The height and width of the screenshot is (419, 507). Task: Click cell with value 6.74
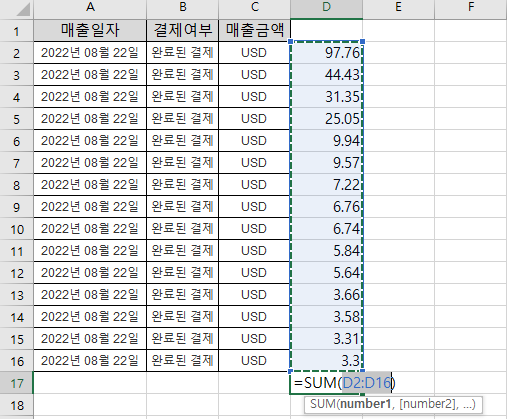coord(326,229)
